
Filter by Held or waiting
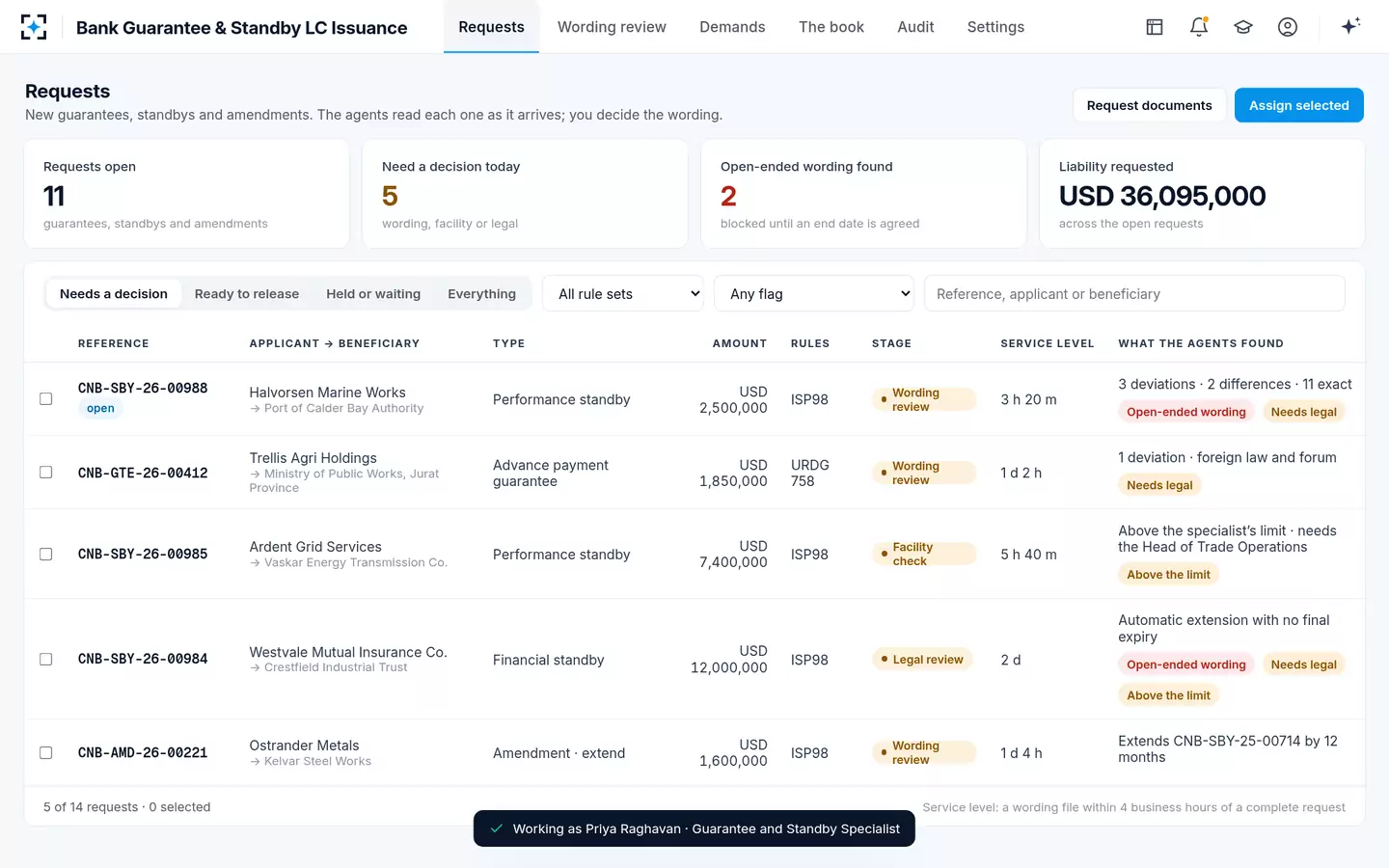(x=373, y=293)
